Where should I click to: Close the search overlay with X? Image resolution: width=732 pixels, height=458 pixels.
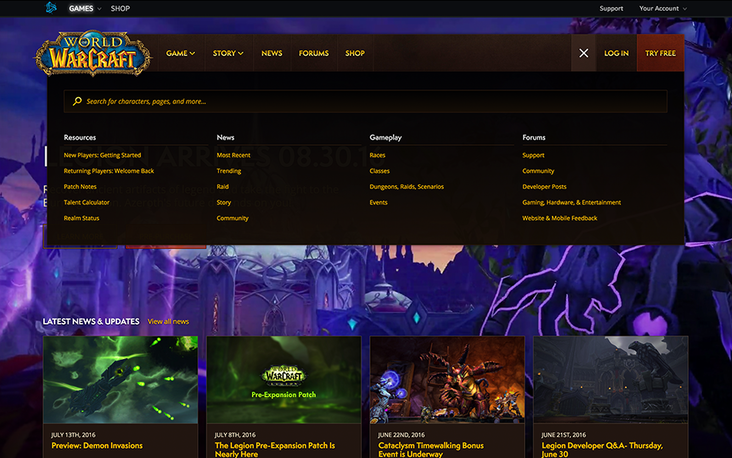coord(584,53)
